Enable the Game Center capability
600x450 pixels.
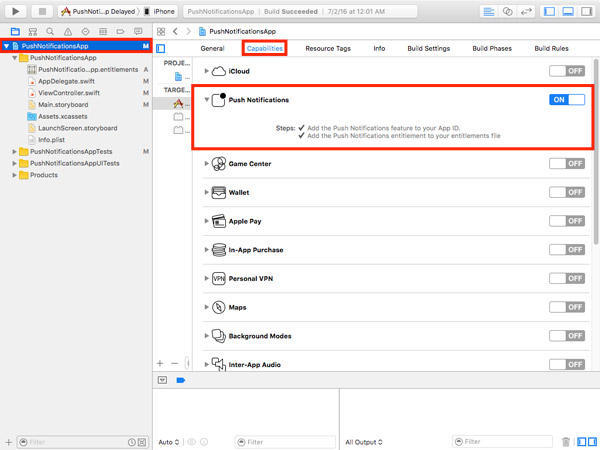coord(567,163)
